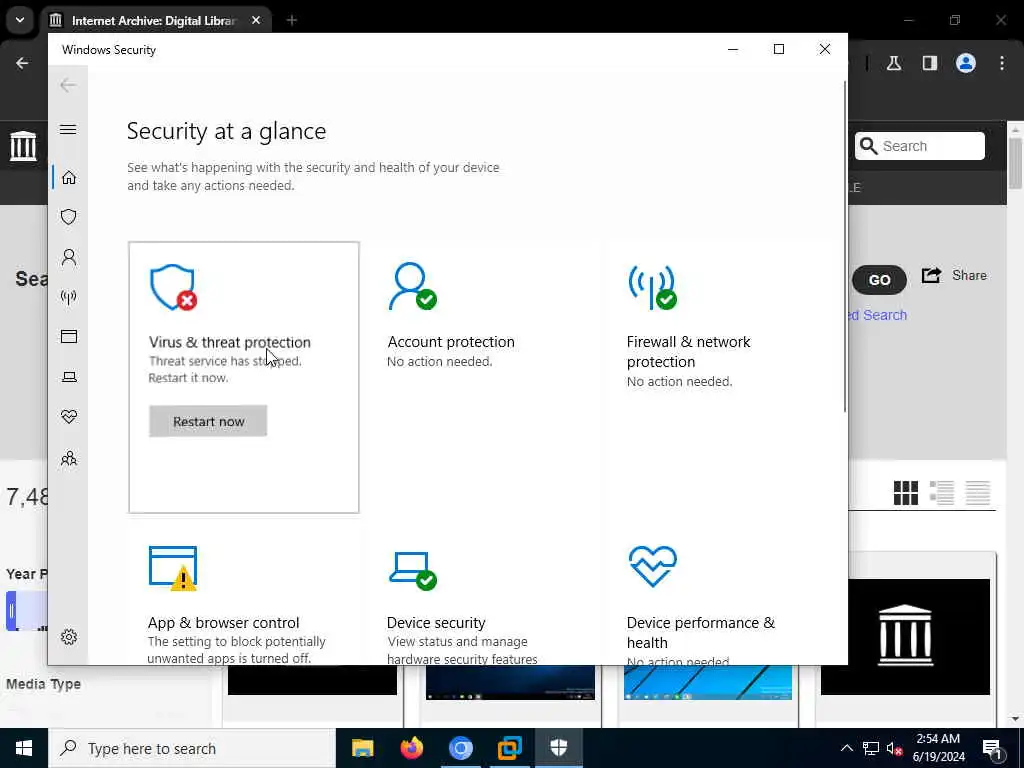
Task: Click the Internet Archive item thumbnail with building logo
Action: click(905, 635)
